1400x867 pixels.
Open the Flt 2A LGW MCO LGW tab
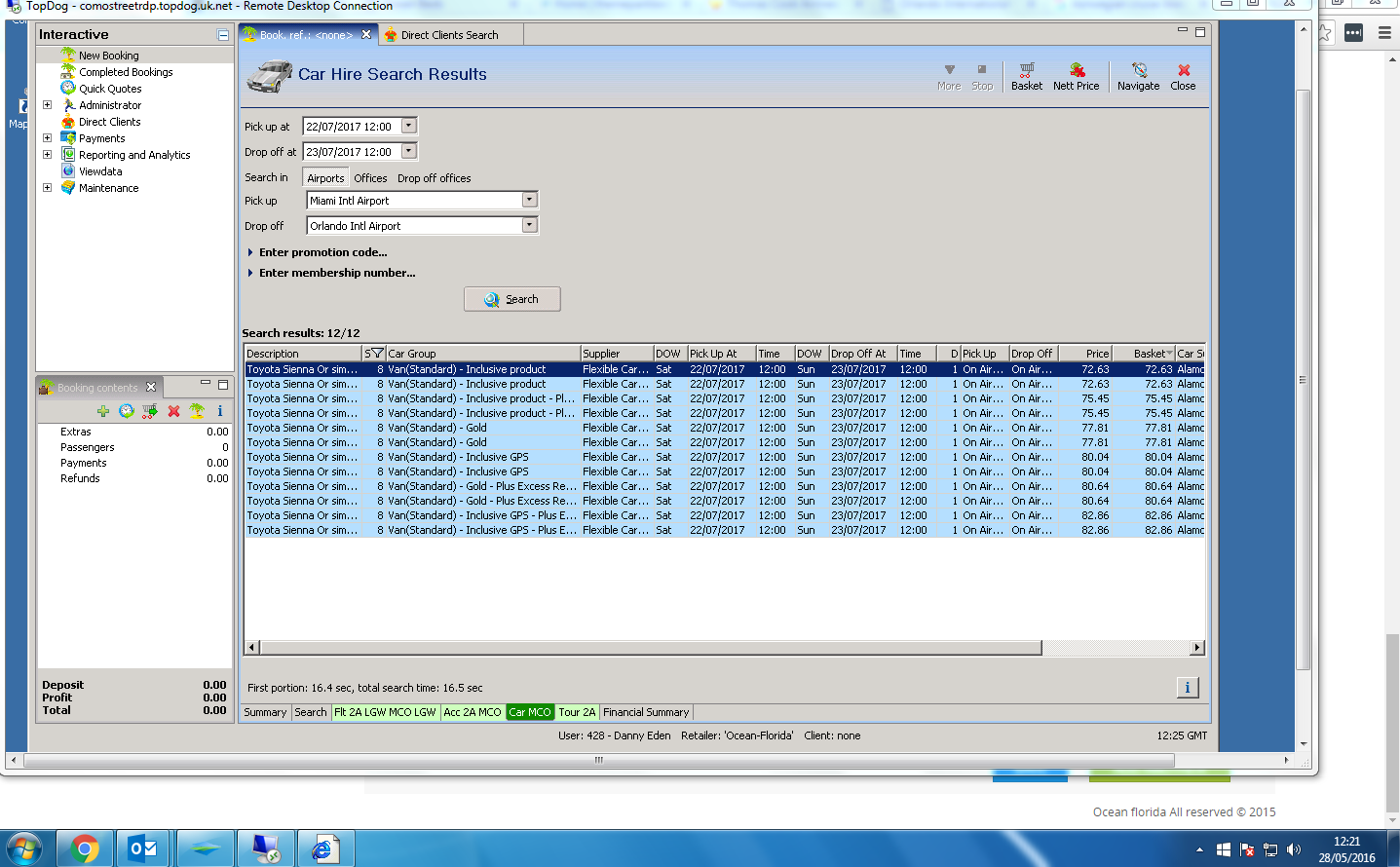[386, 712]
